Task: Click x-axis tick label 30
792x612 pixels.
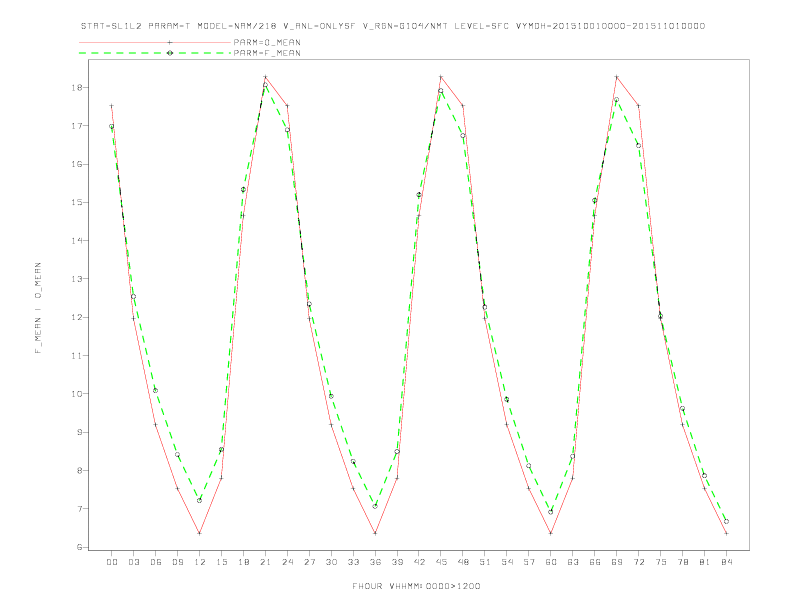Action: tap(331, 562)
